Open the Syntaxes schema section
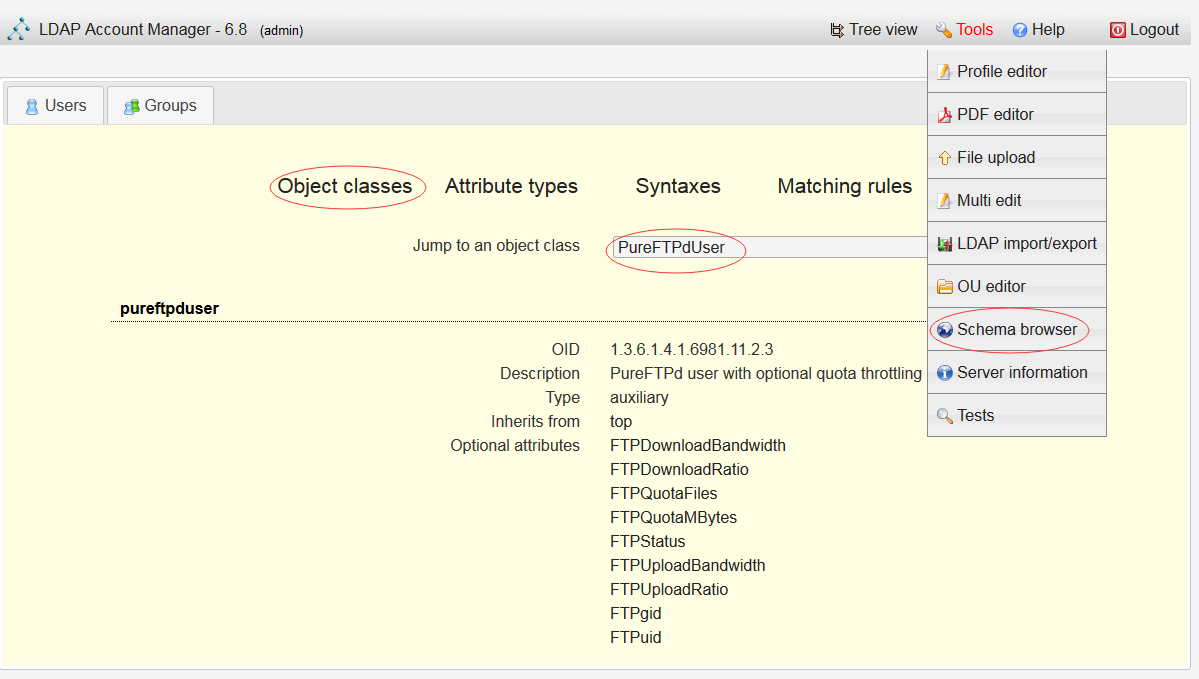The height and width of the screenshot is (679, 1199). pyautogui.click(x=678, y=186)
